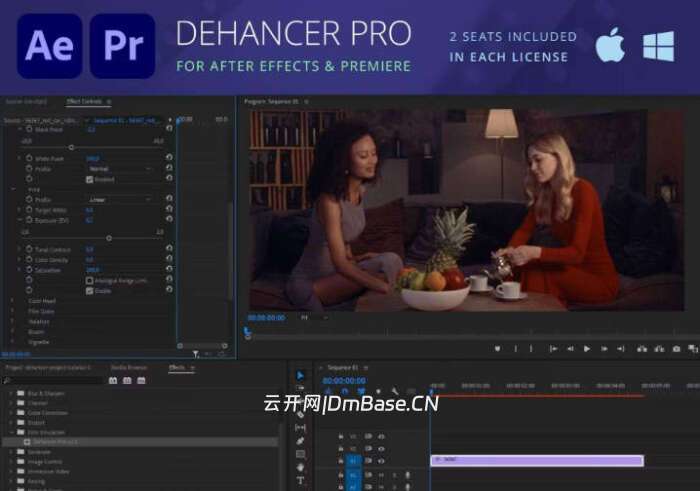
Task: Expand the Halation section
Action: tap(12, 321)
